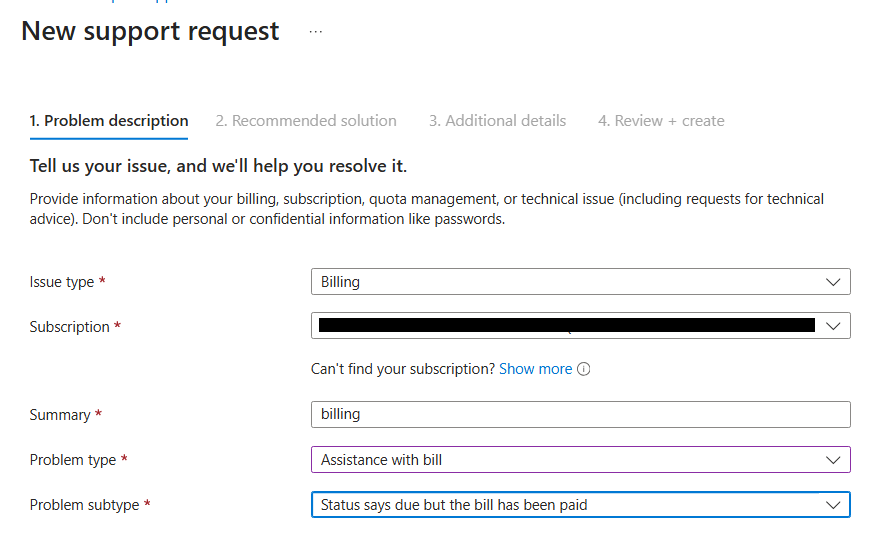Click the chevron arrow in Problem type field
Viewport: 883px width, 549px height.
pos(833,460)
